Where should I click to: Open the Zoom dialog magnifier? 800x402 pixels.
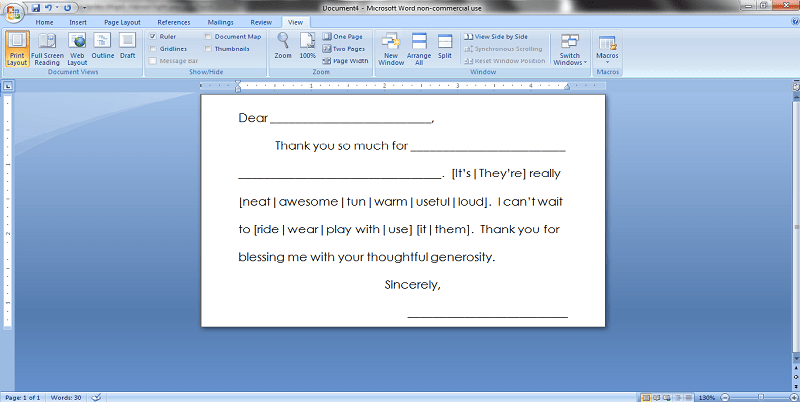283,46
